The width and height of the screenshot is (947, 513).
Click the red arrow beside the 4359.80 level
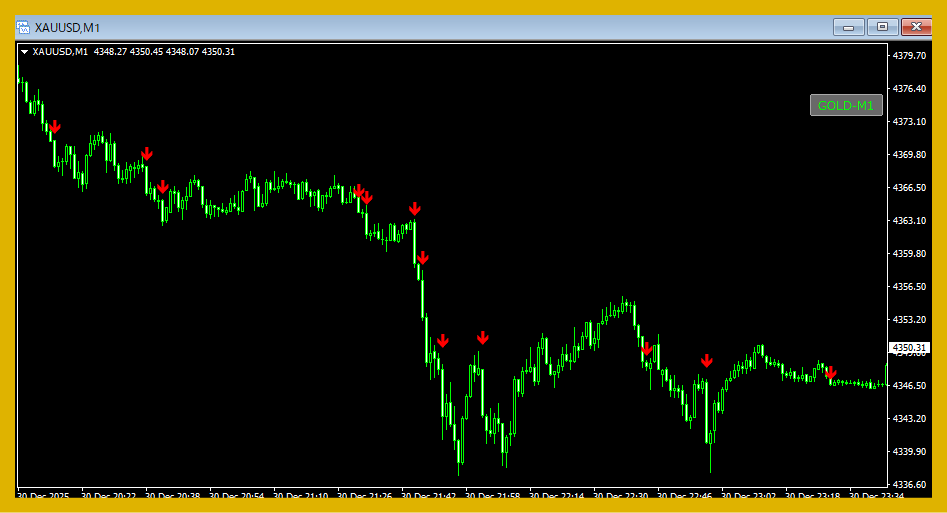(422, 258)
